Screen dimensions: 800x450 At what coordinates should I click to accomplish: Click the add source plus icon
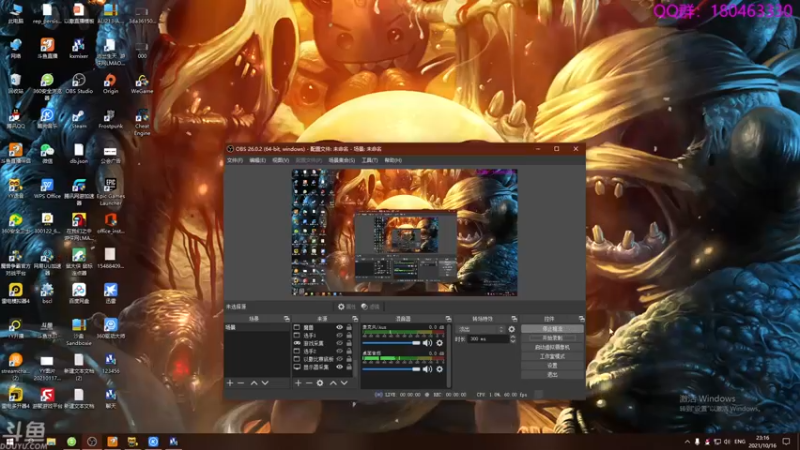tap(298, 383)
